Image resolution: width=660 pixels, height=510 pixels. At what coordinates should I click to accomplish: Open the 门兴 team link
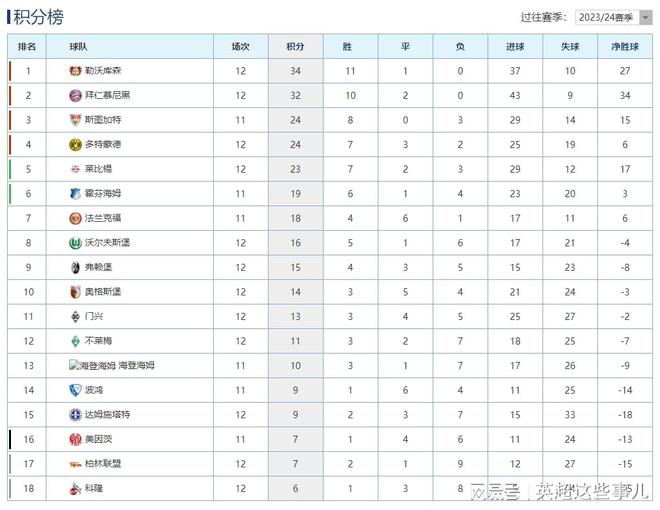[x=94, y=316]
